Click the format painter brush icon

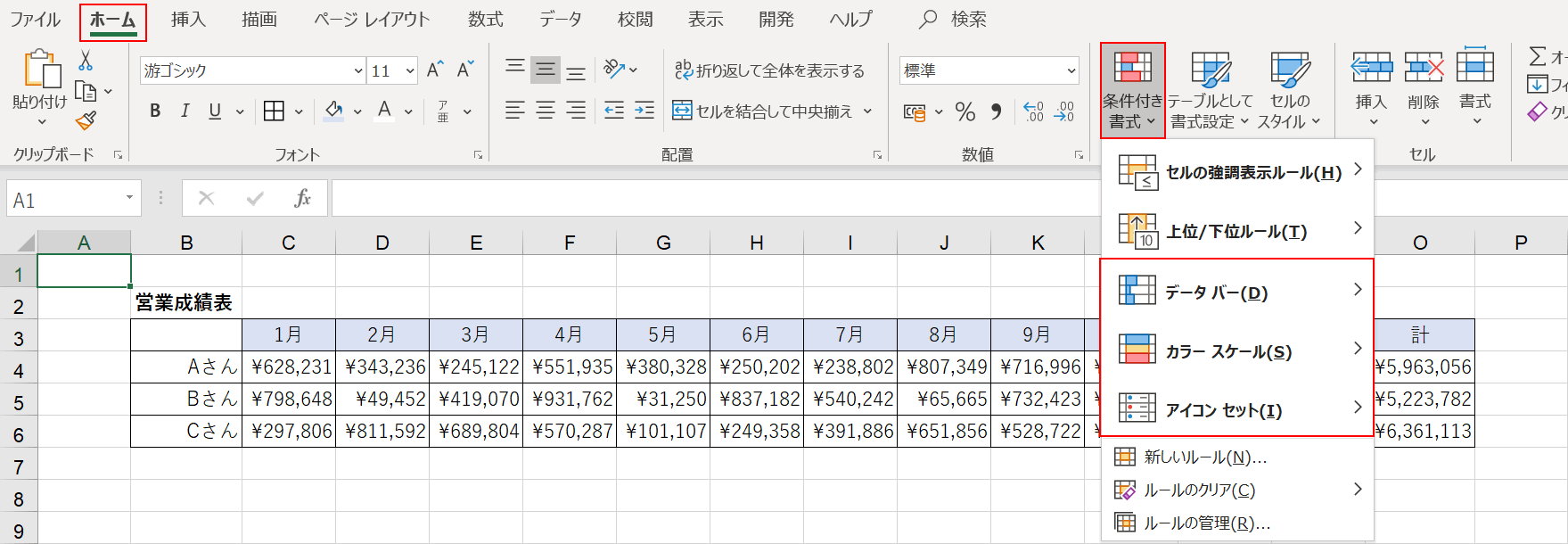click(86, 121)
